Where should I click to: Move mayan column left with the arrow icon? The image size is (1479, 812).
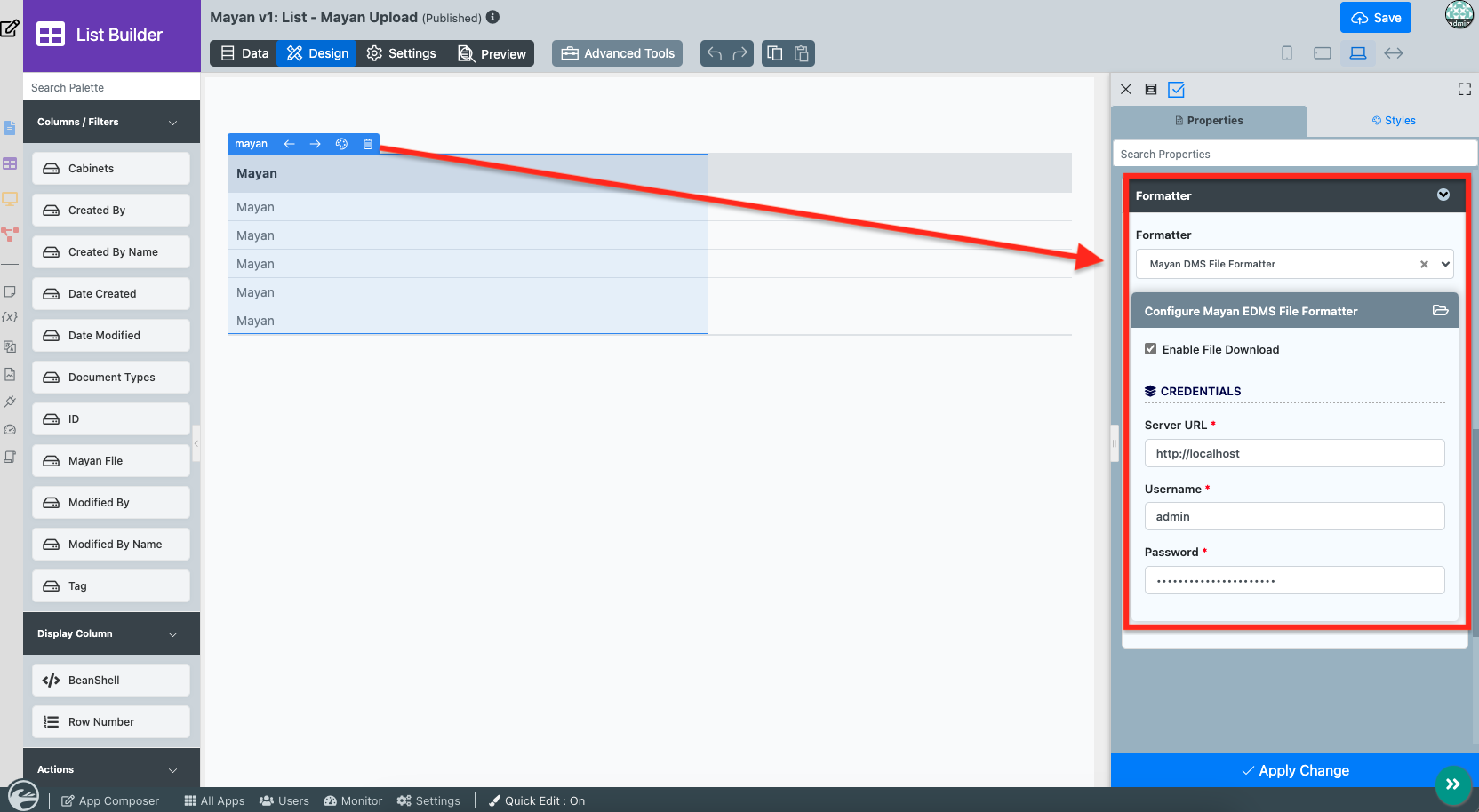point(289,144)
